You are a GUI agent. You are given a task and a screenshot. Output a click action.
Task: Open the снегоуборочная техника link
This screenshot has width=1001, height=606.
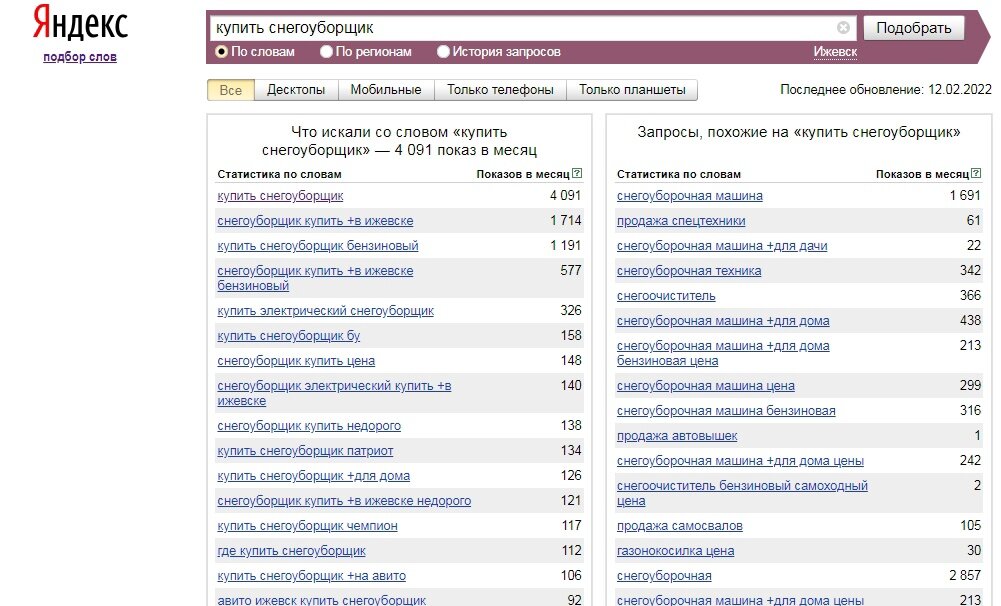coord(689,271)
